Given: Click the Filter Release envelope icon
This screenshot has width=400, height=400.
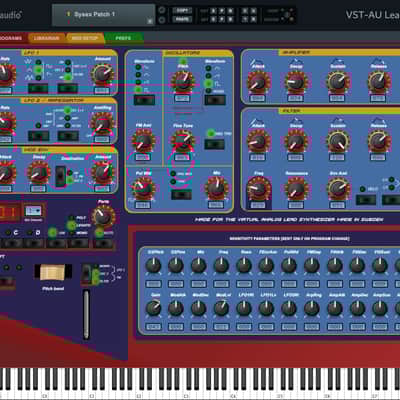Looking at the screenshot, I should coord(378,121).
